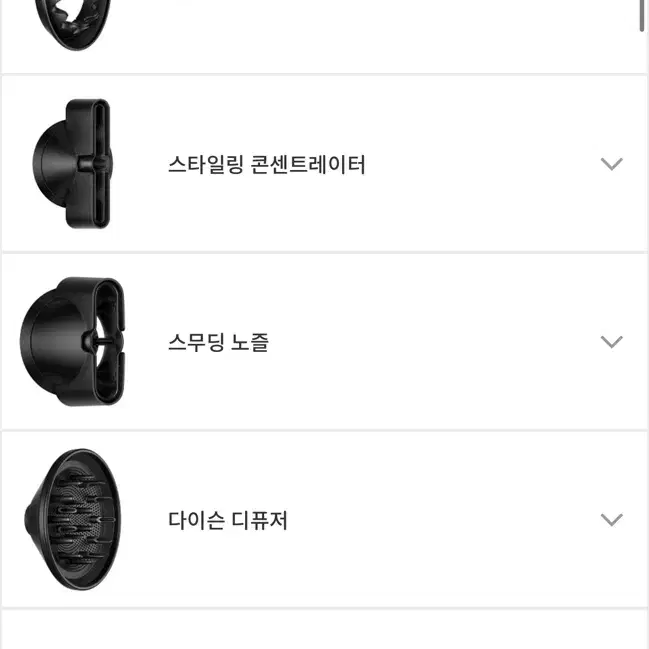Click the Dyson diffuser attachment image
649x649 pixels.
[73, 519]
